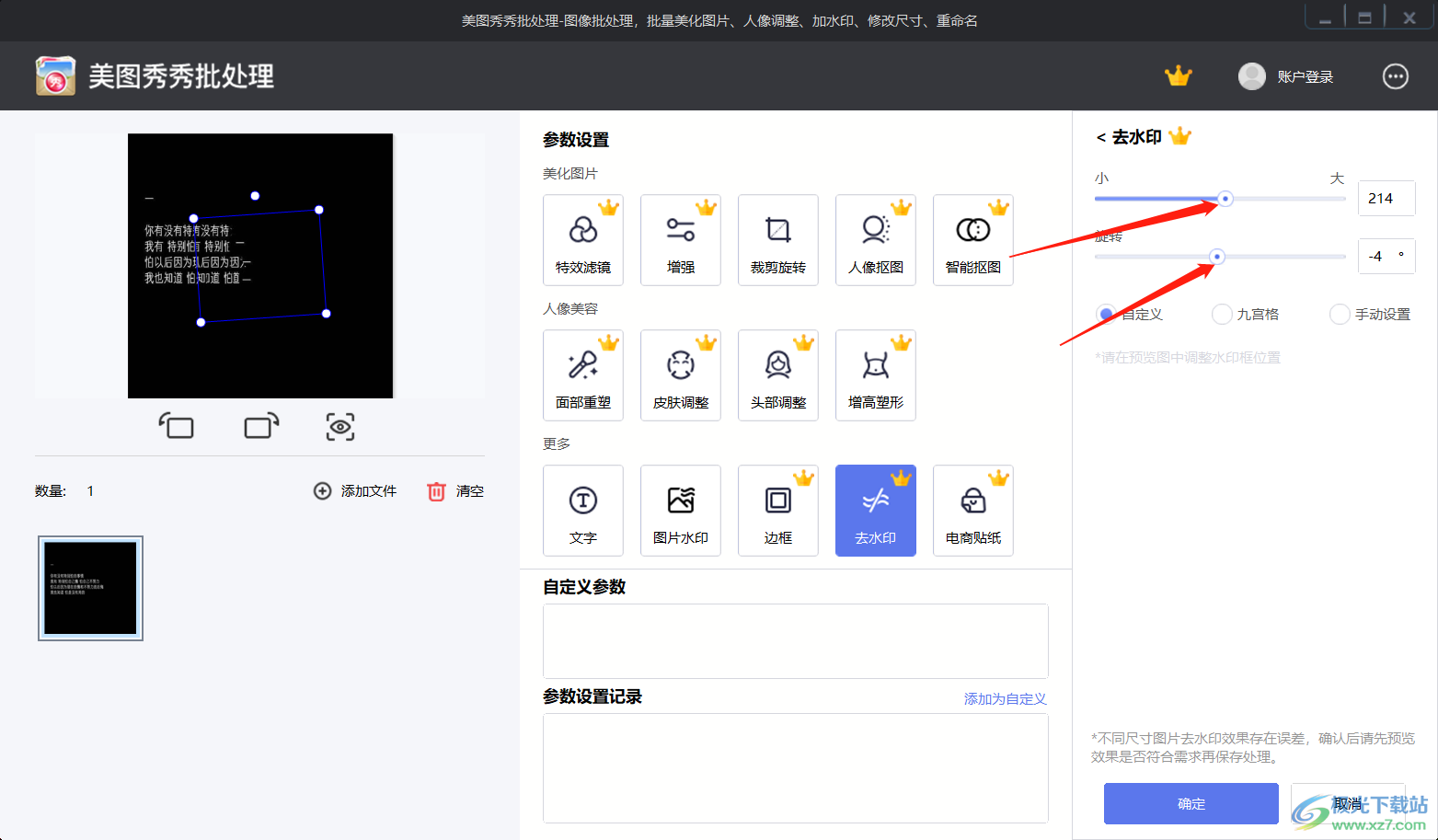Click 账户登录 to log in

coord(1306,77)
